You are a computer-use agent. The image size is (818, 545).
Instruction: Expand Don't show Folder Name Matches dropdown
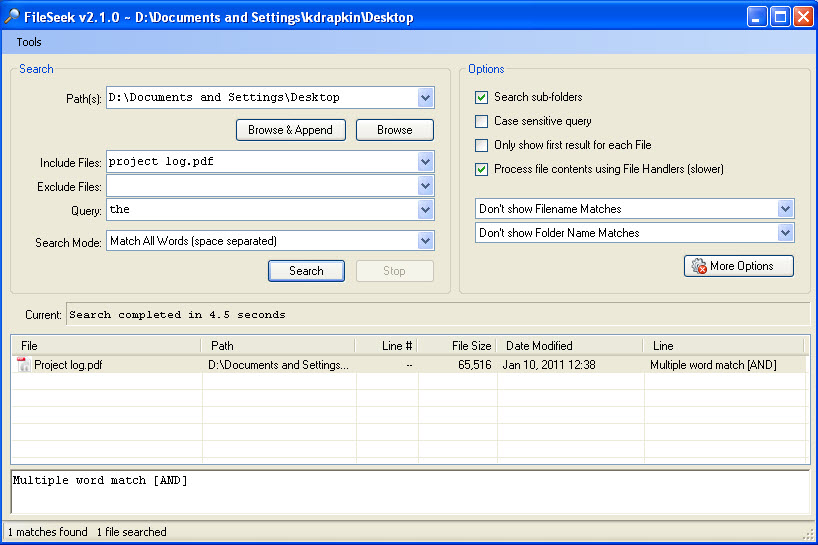point(785,233)
